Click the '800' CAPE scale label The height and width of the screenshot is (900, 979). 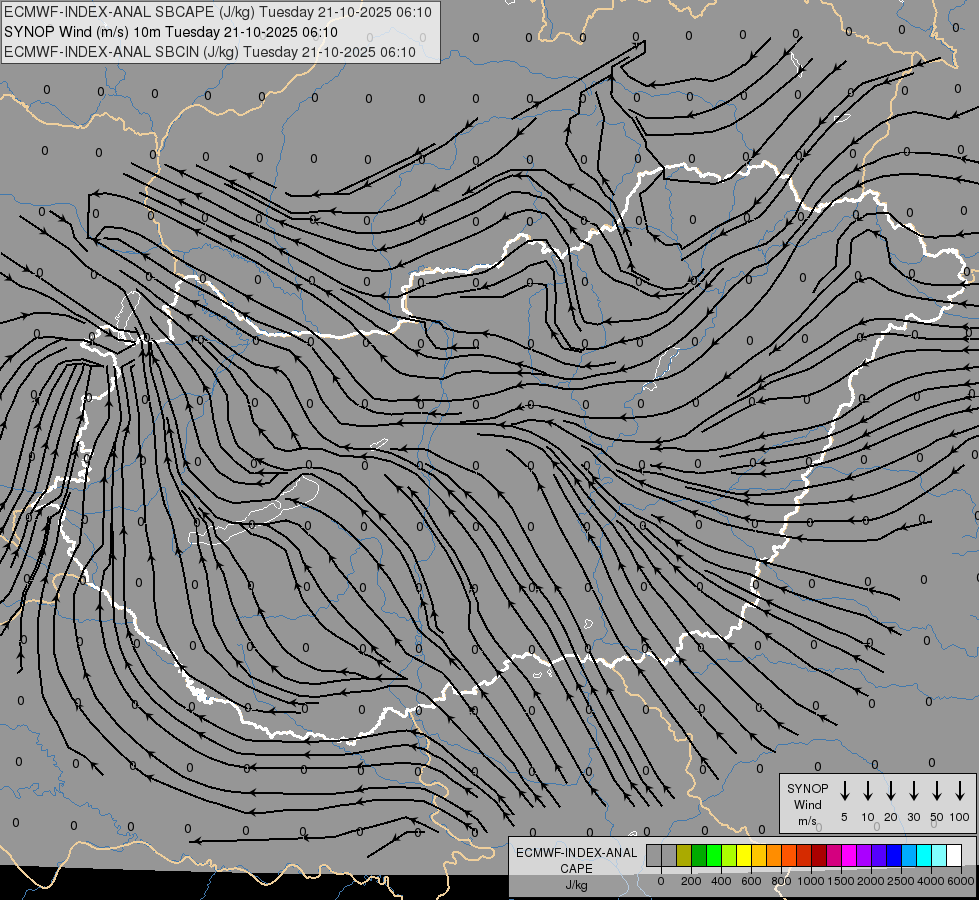tap(781, 881)
